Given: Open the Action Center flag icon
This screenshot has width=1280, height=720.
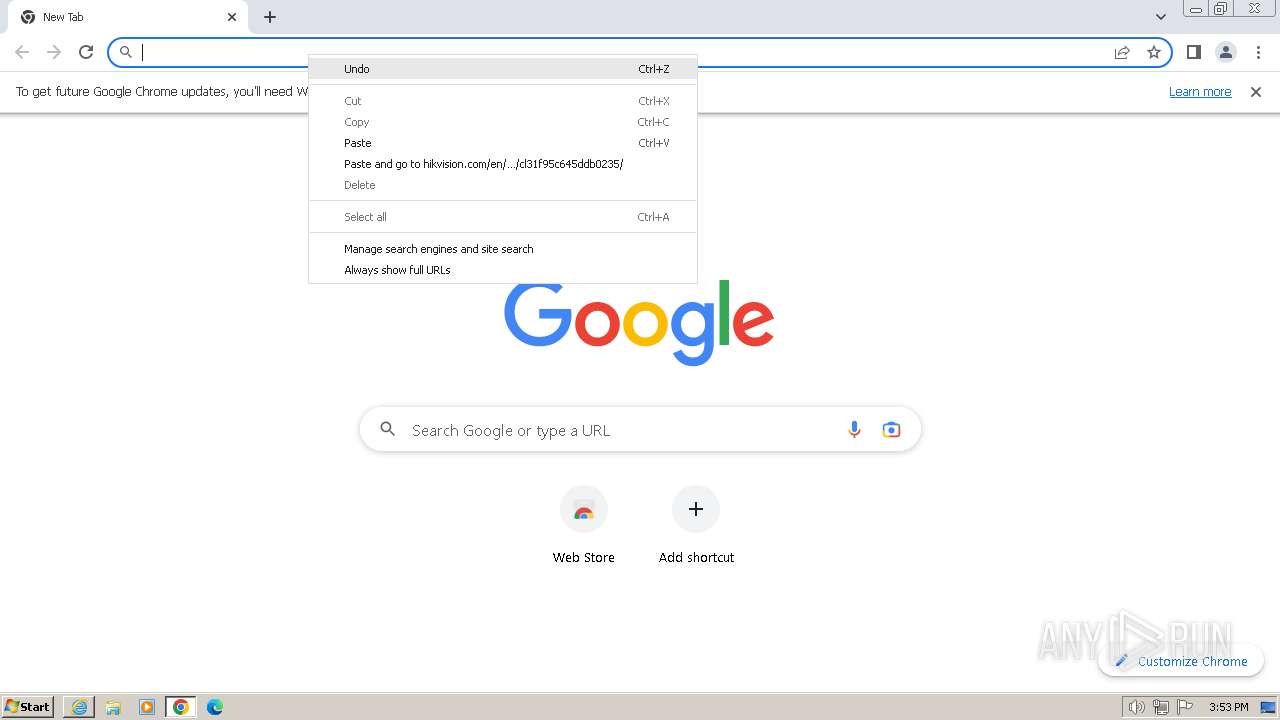Looking at the screenshot, I should [1185, 707].
